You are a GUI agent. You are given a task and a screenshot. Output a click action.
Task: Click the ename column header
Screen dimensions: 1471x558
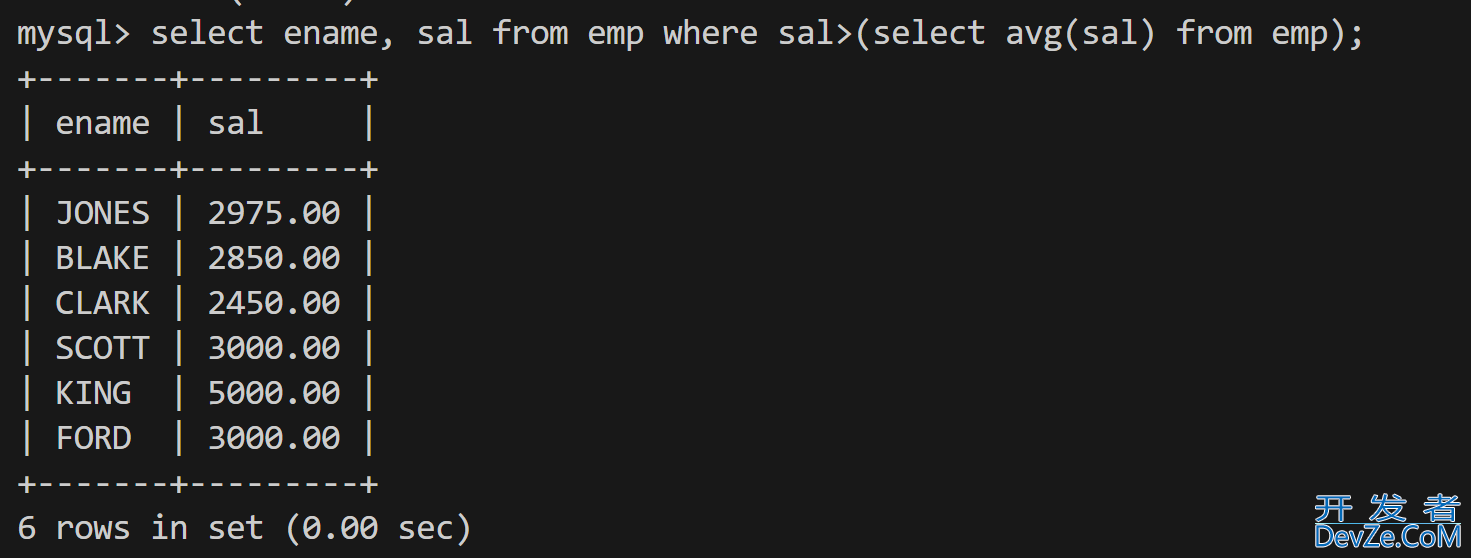(102, 123)
